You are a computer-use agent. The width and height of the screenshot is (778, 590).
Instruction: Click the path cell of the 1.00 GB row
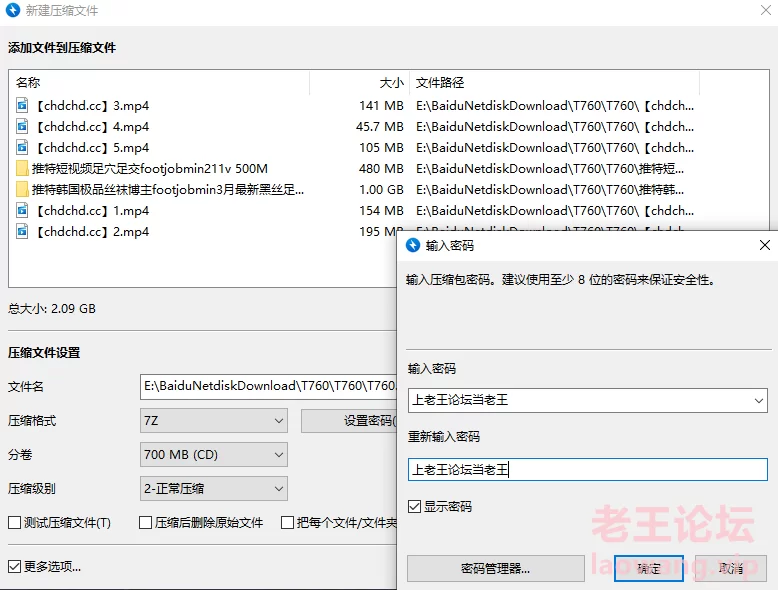coord(550,190)
